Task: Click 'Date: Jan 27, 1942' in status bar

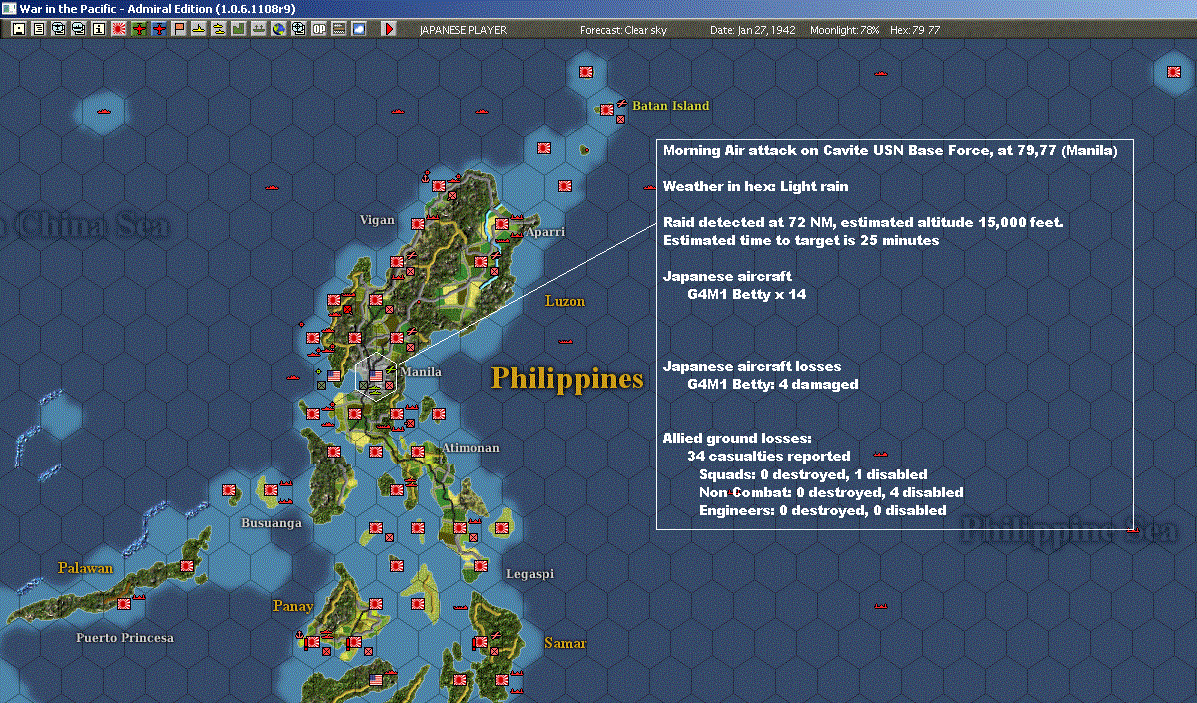Action: click(753, 30)
